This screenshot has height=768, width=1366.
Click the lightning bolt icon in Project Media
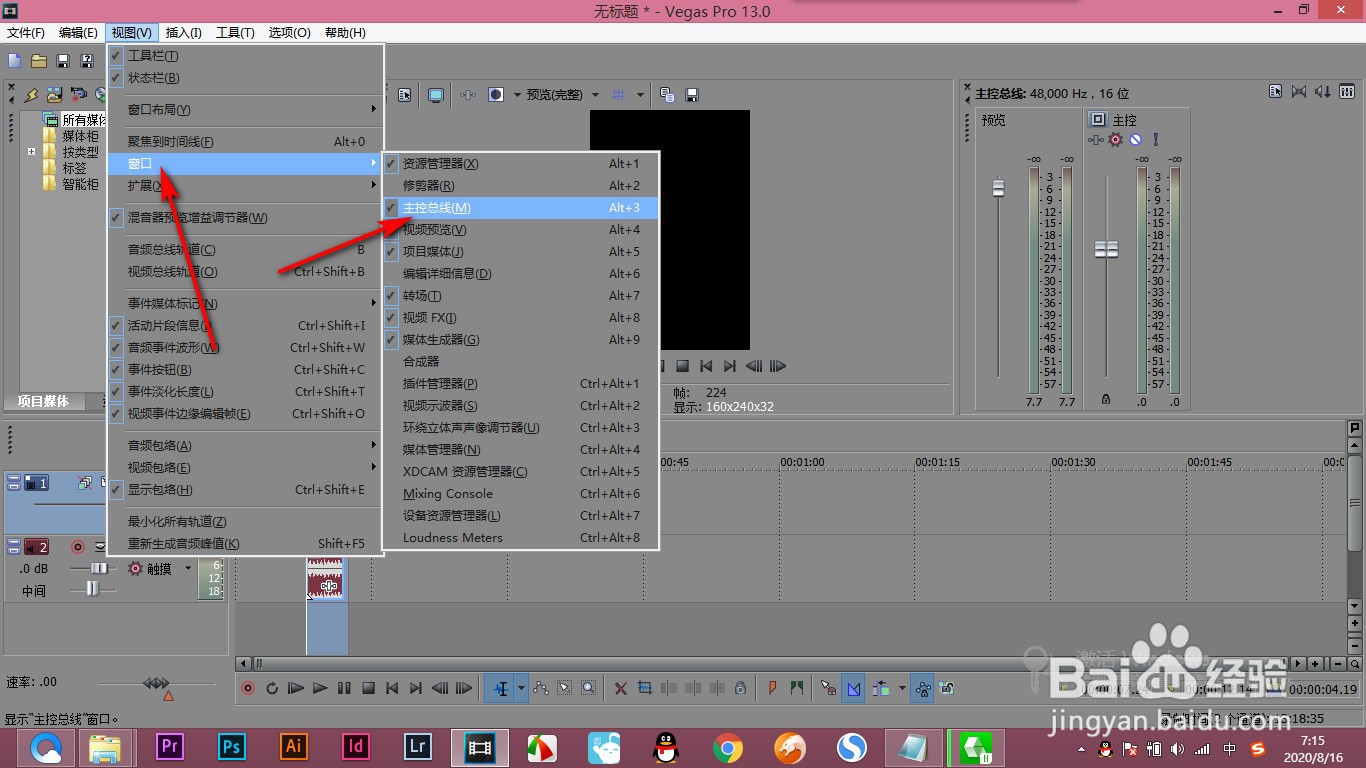[31, 95]
